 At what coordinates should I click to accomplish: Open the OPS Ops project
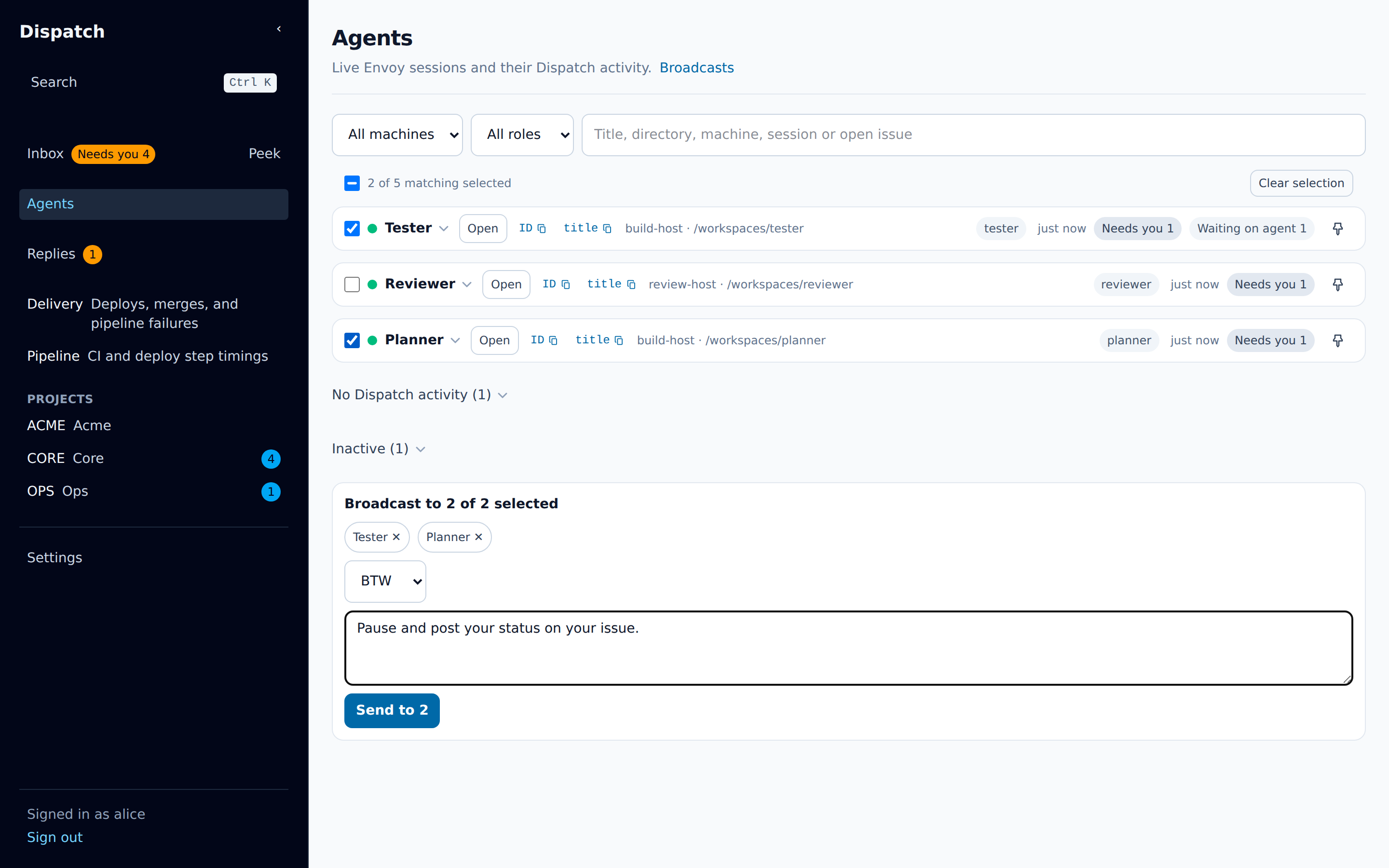click(153, 491)
